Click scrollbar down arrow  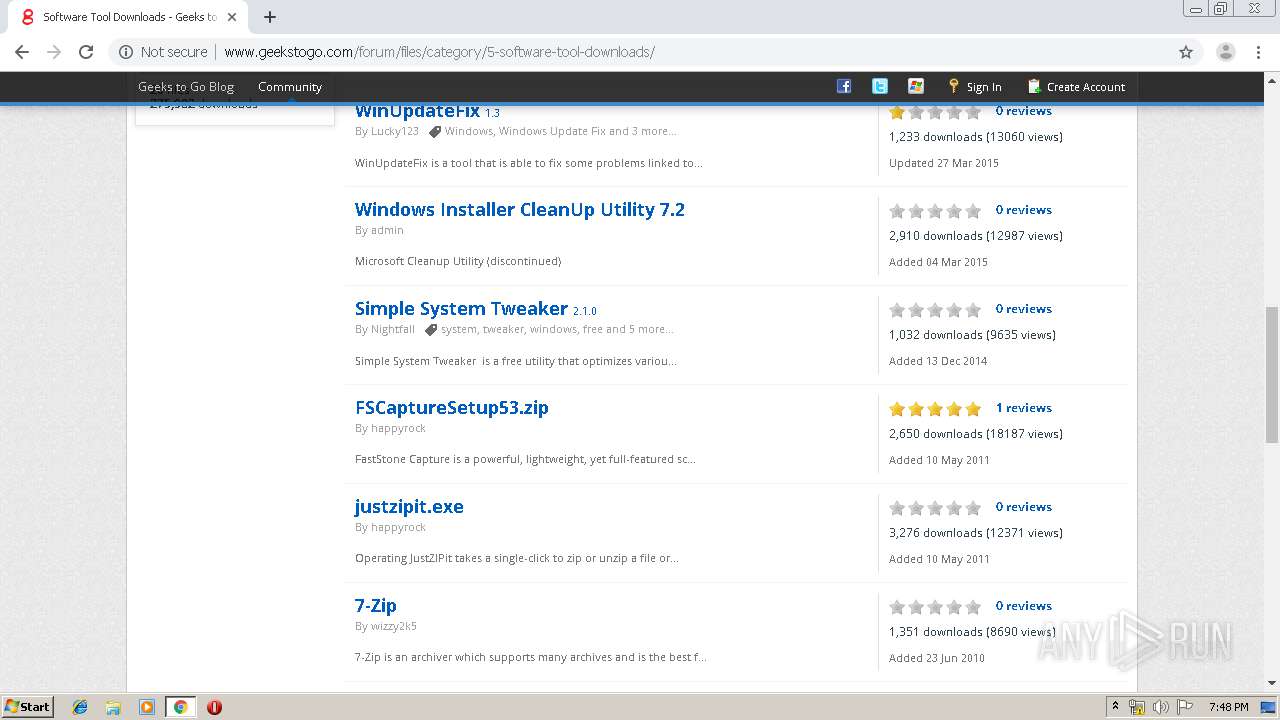coord(1272,684)
